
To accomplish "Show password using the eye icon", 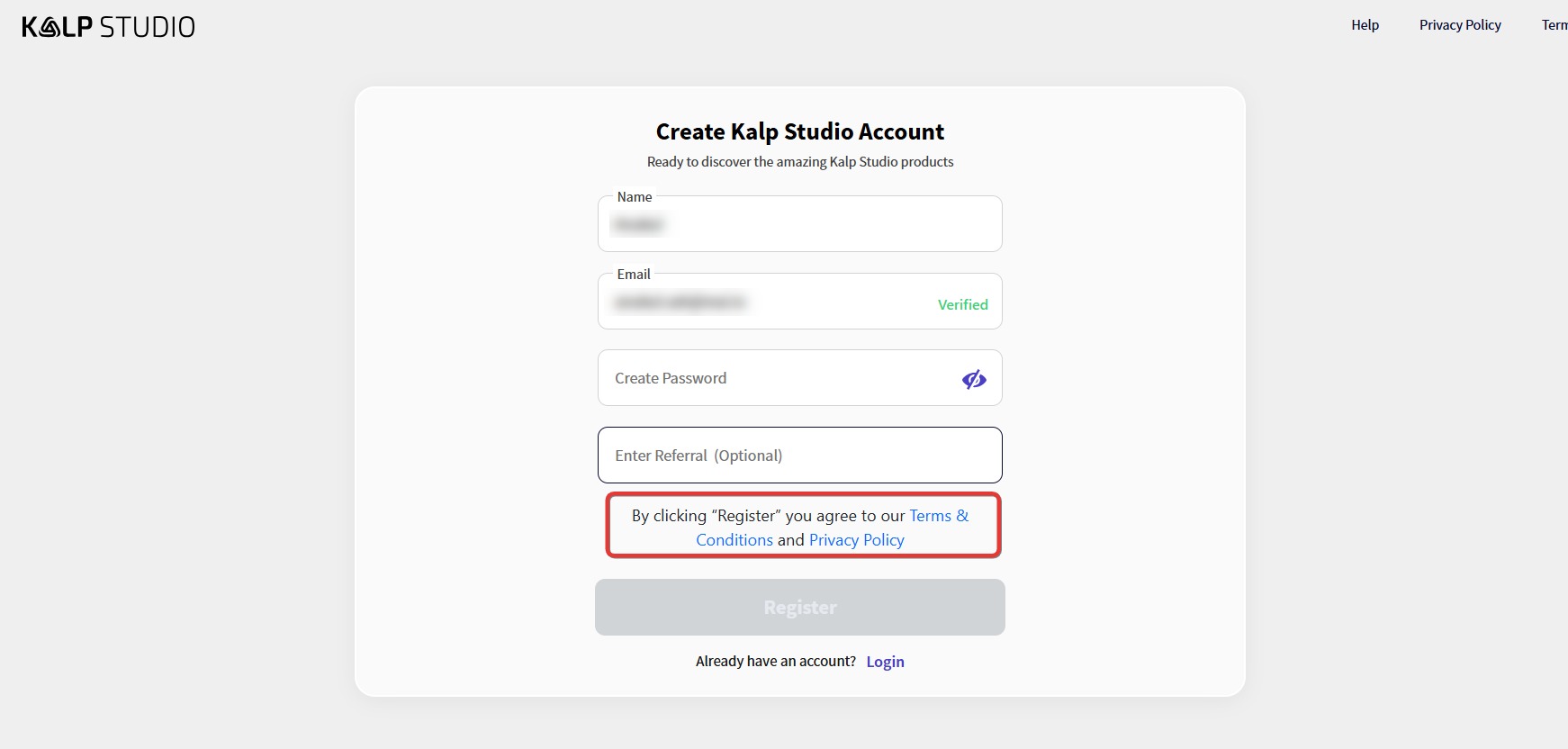I will (974, 379).
